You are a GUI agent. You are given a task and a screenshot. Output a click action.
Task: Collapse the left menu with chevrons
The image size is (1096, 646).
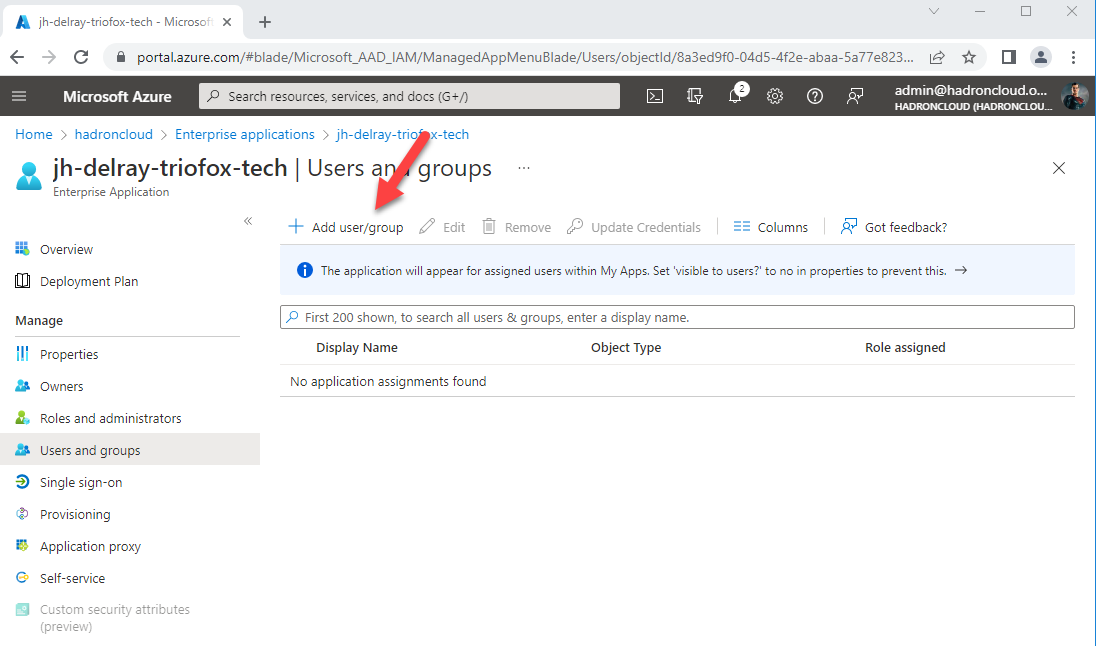click(x=248, y=221)
